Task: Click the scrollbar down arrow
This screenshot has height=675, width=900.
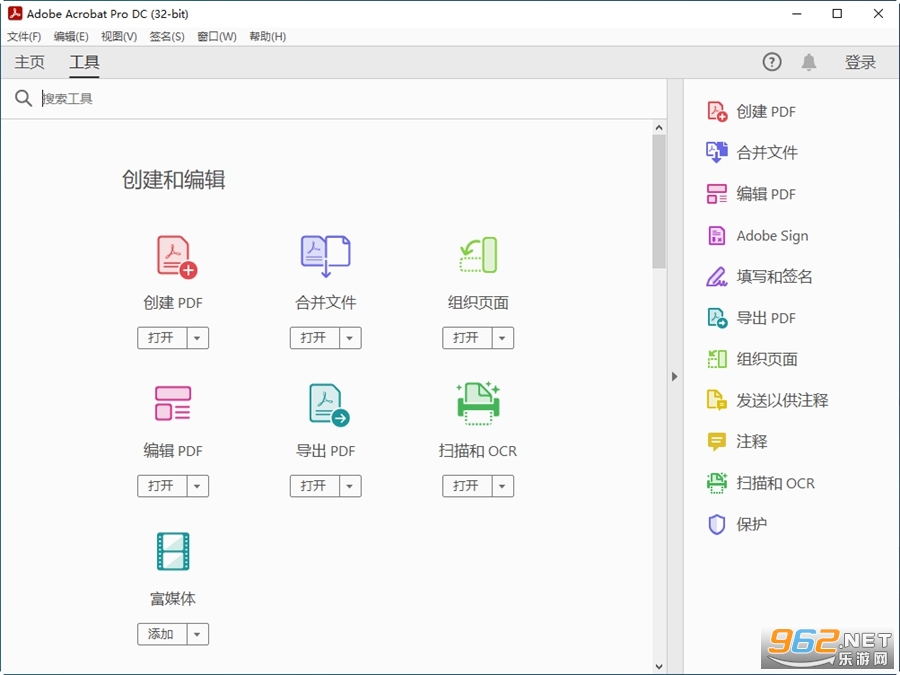Action: tap(659, 666)
